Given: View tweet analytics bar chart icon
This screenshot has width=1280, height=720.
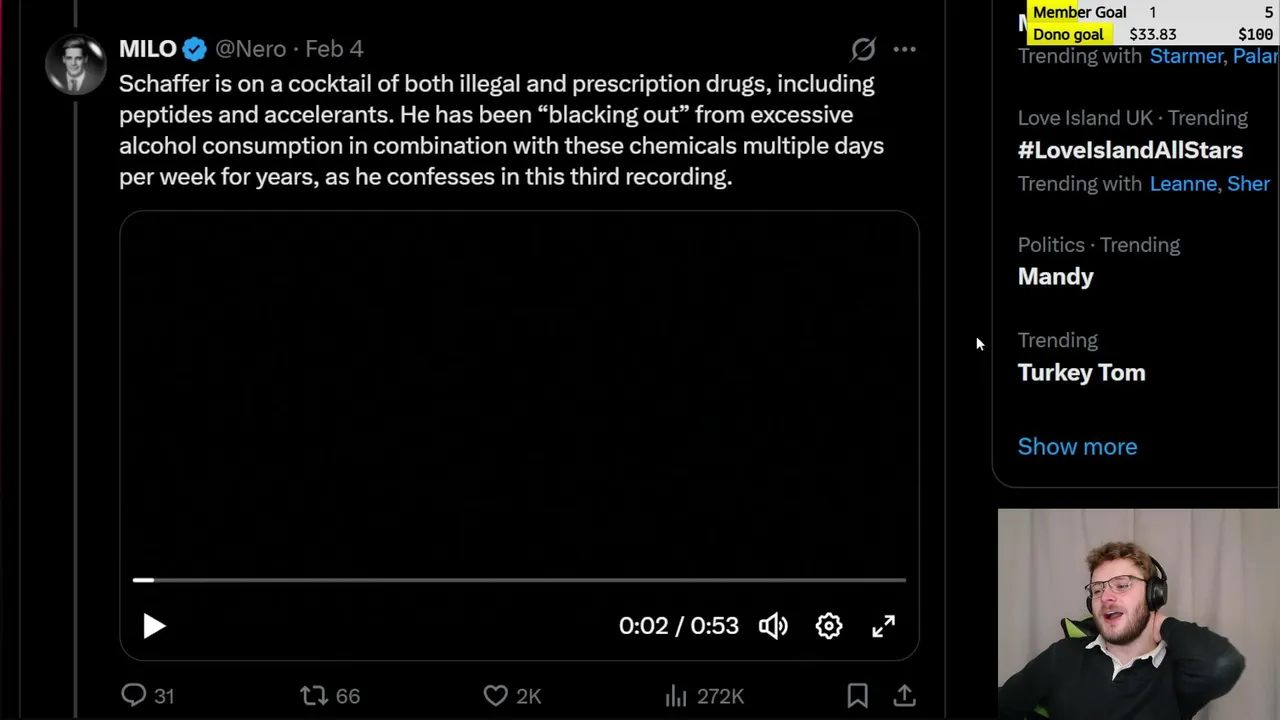Looking at the screenshot, I should 676,695.
